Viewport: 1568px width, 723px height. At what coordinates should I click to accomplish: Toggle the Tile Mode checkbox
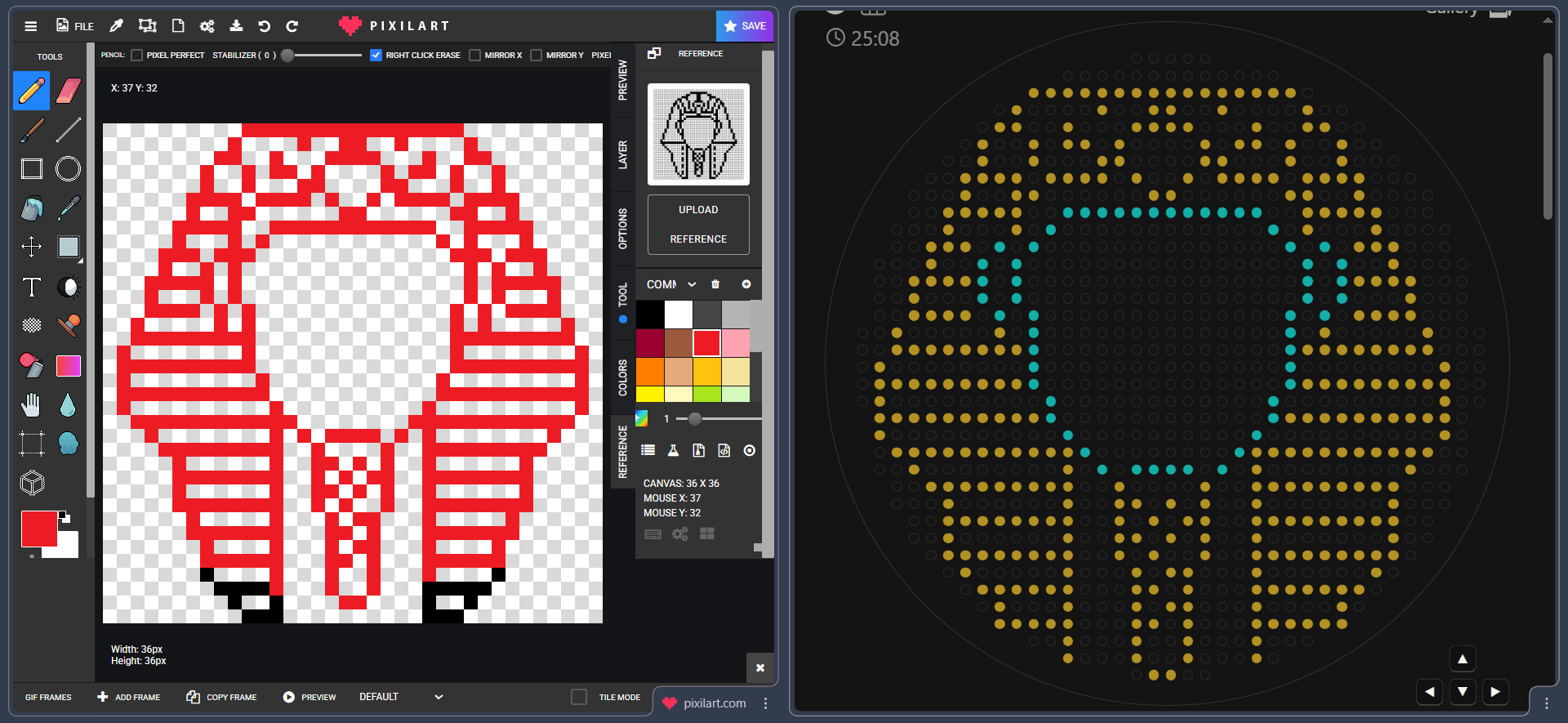[x=579, y=697]
